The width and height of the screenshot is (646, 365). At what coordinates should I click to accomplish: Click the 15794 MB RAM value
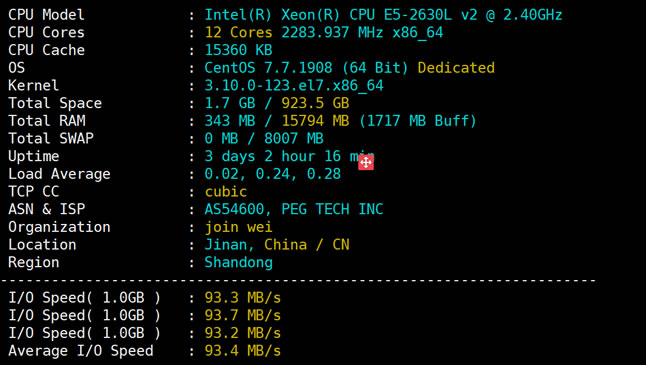pyautogui.click(x=315, y=121)
